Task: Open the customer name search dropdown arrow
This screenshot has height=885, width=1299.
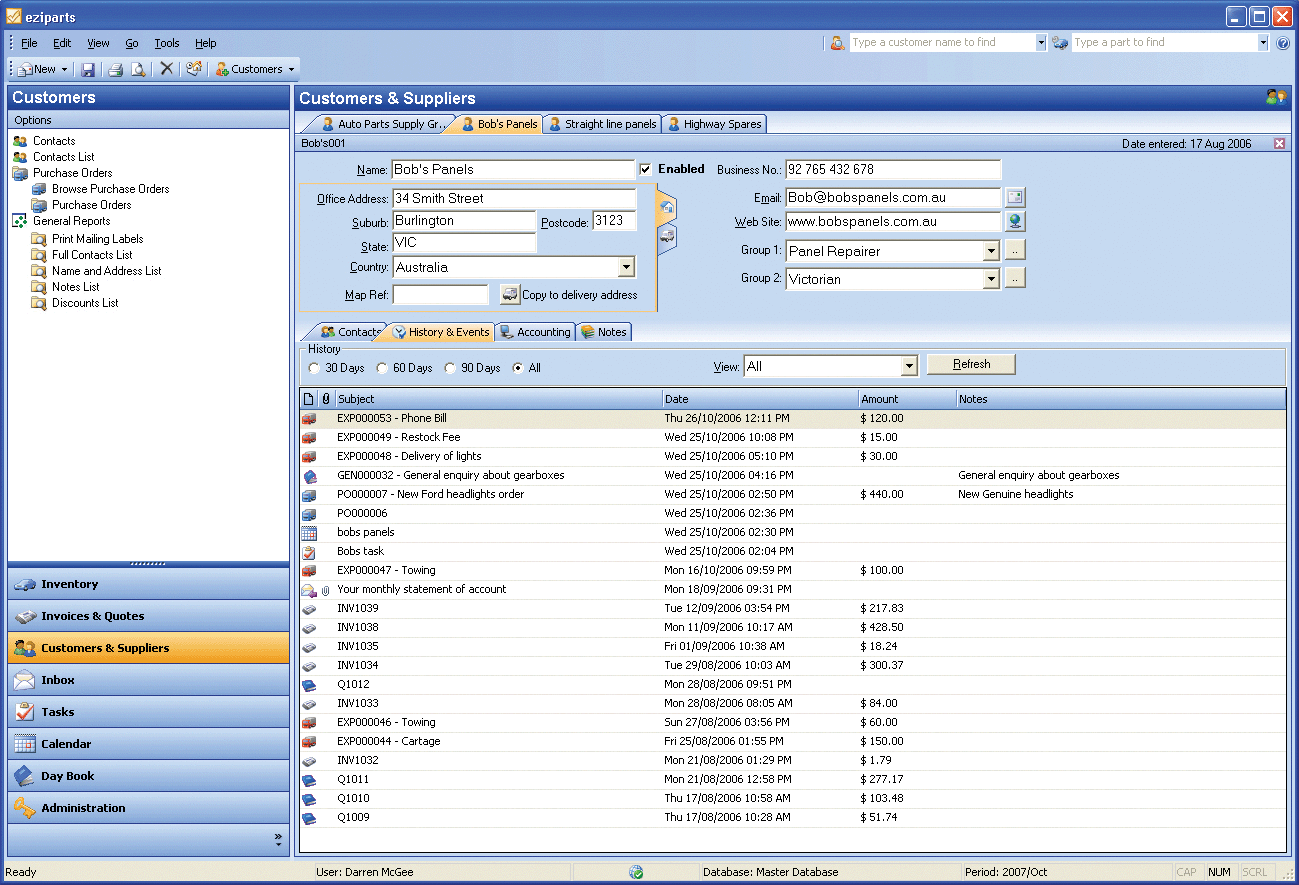Action: pyautogui.click(x=1041, y=43)
